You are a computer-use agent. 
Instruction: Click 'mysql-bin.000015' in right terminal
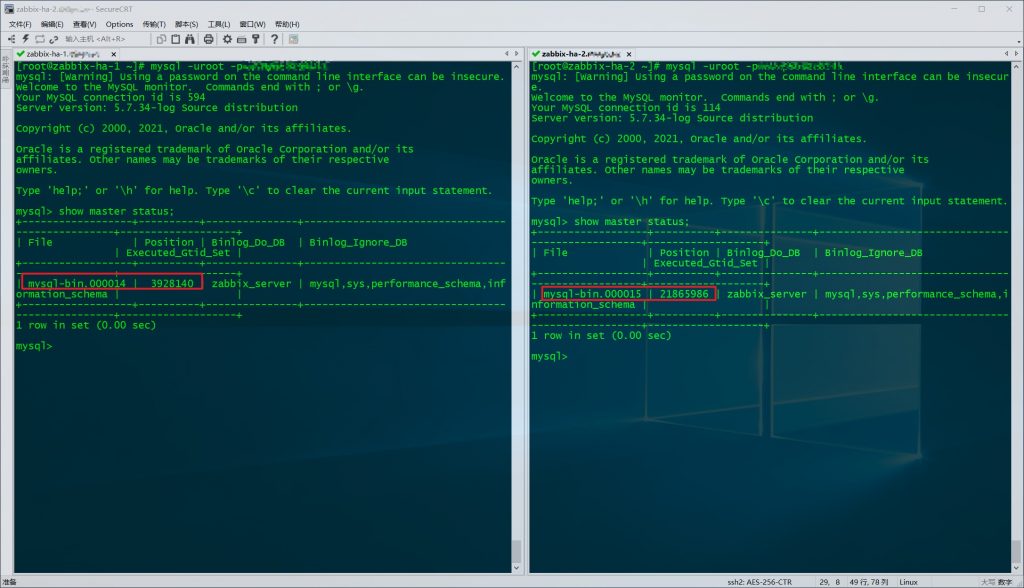pyautogui.click(x=592, y=294)
